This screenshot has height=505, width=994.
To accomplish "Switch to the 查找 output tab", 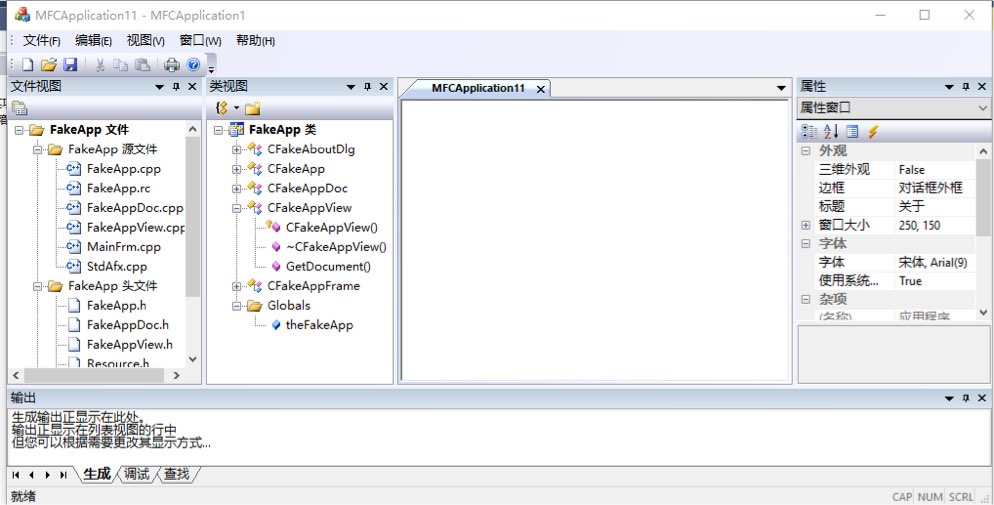I will (x=177, y=474).
